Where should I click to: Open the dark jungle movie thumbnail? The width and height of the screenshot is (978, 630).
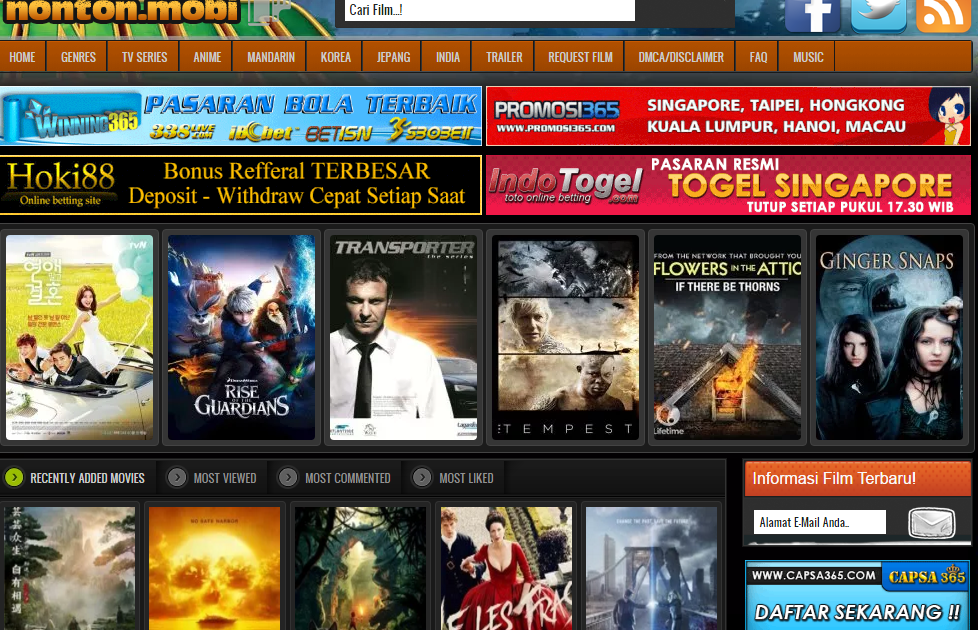coord(361,568)
